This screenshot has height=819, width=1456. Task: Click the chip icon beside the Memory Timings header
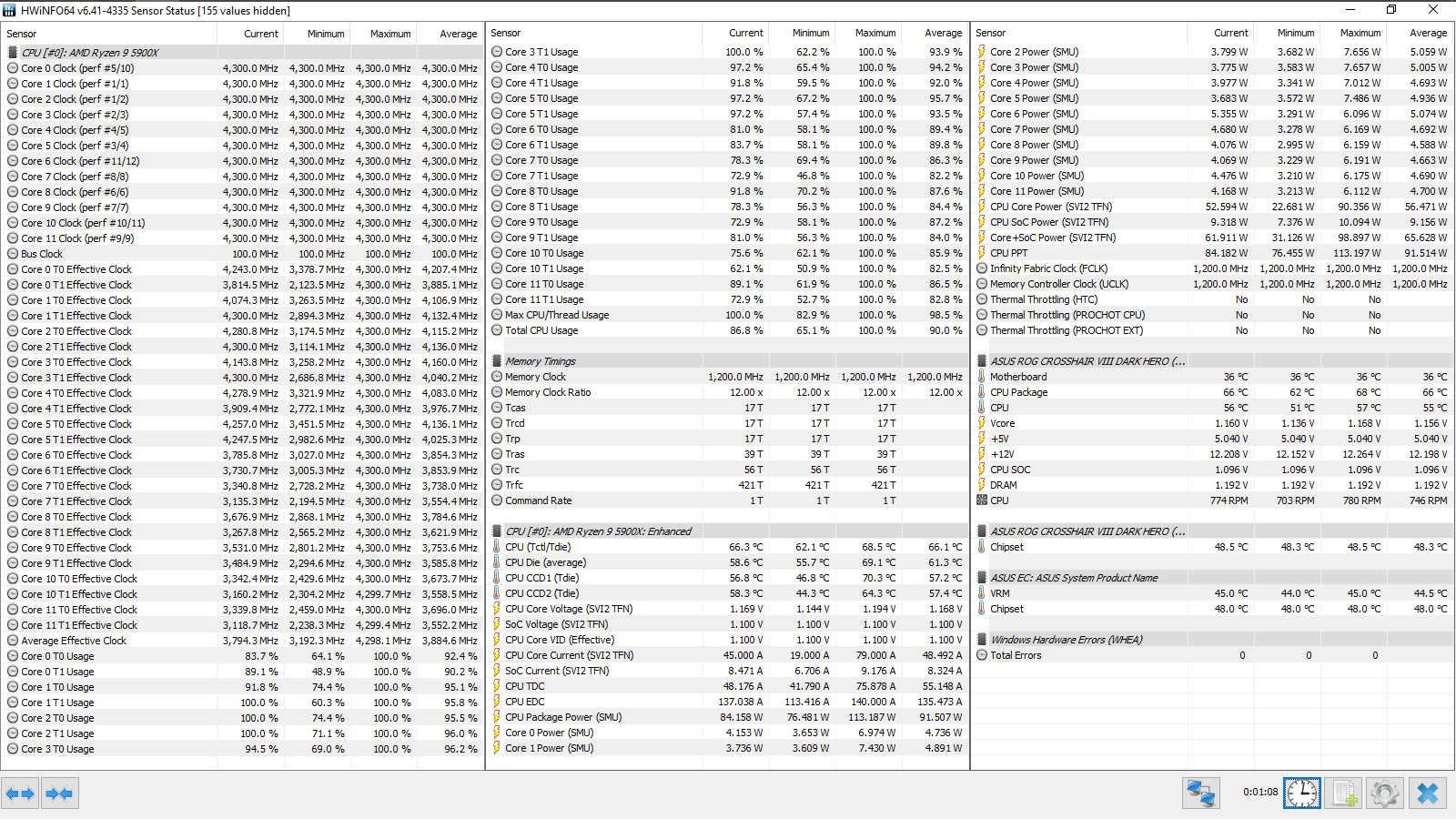(498, 361)
